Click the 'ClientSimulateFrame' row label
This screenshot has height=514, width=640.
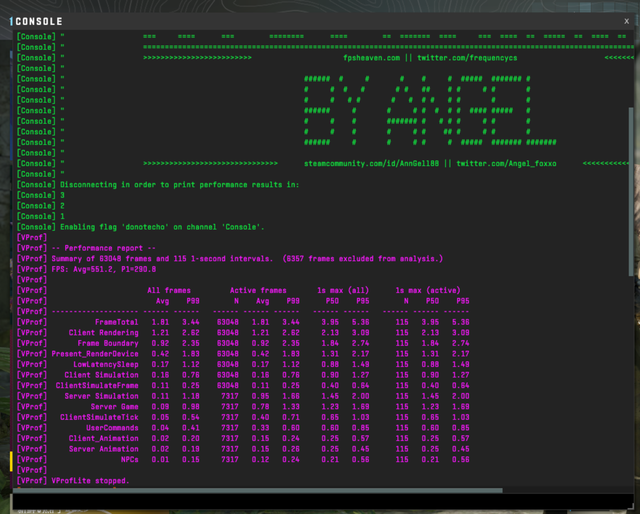[x=97, y=386]
